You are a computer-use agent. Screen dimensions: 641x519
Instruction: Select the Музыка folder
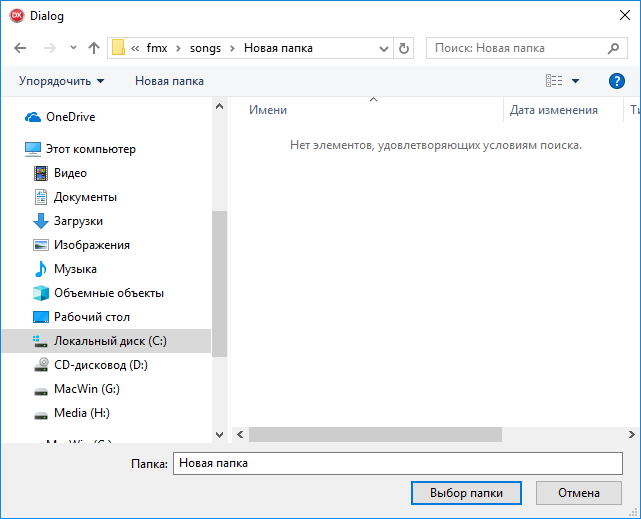(75, 269)
